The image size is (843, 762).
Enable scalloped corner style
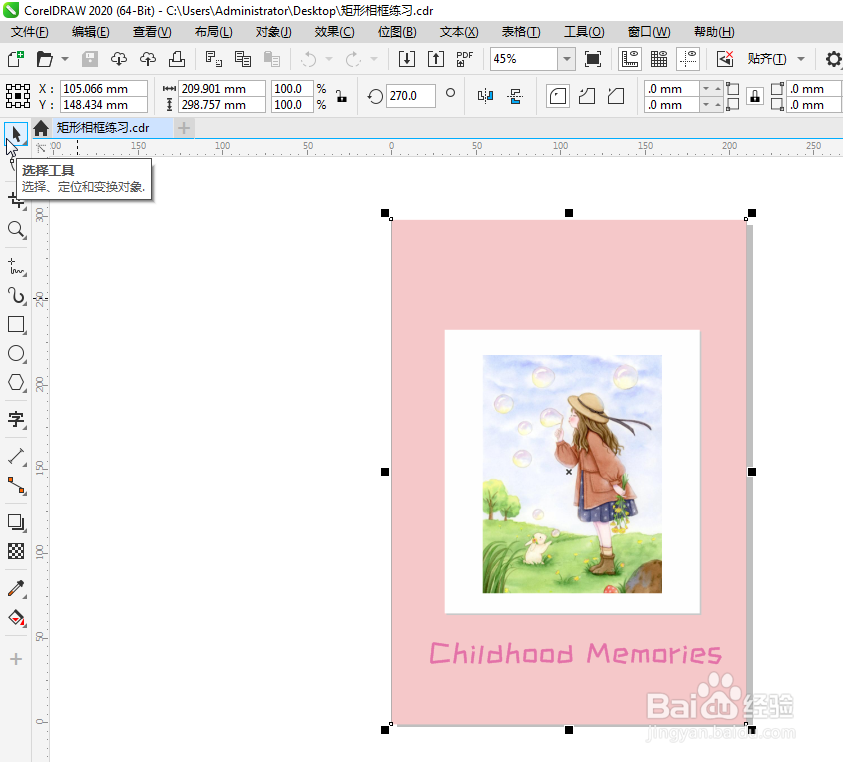(x=587, y=97)
